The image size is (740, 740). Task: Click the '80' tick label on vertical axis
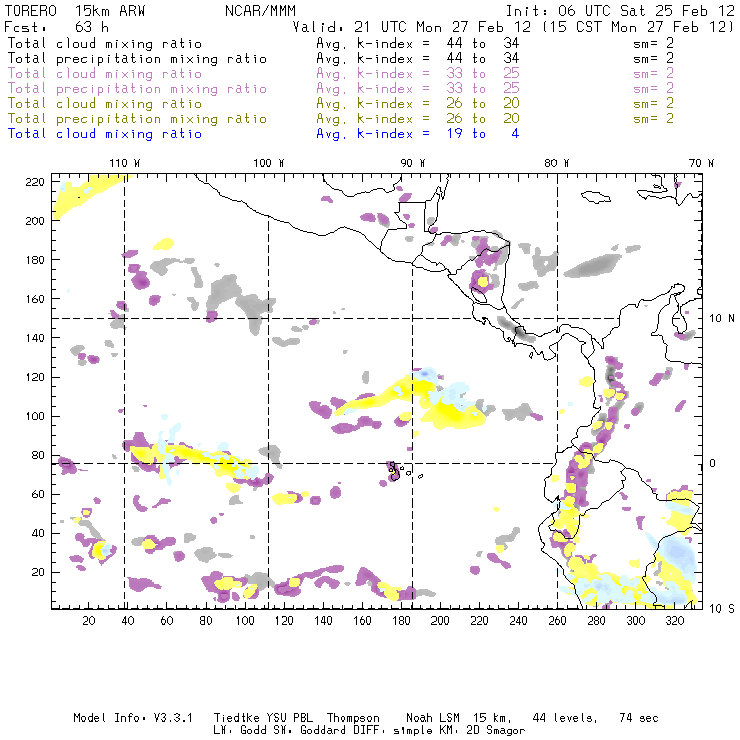[38, 455]
